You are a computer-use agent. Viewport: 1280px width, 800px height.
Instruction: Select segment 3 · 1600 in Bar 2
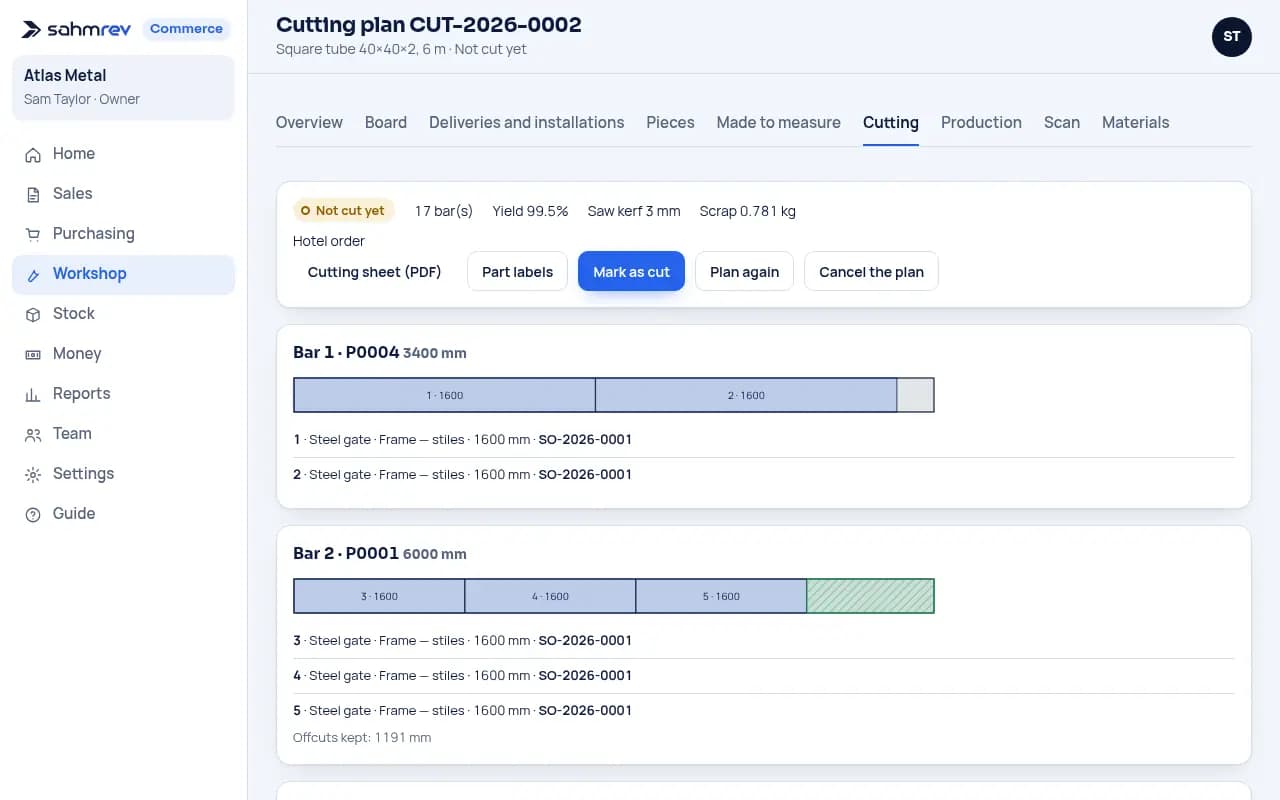[379, 596]
